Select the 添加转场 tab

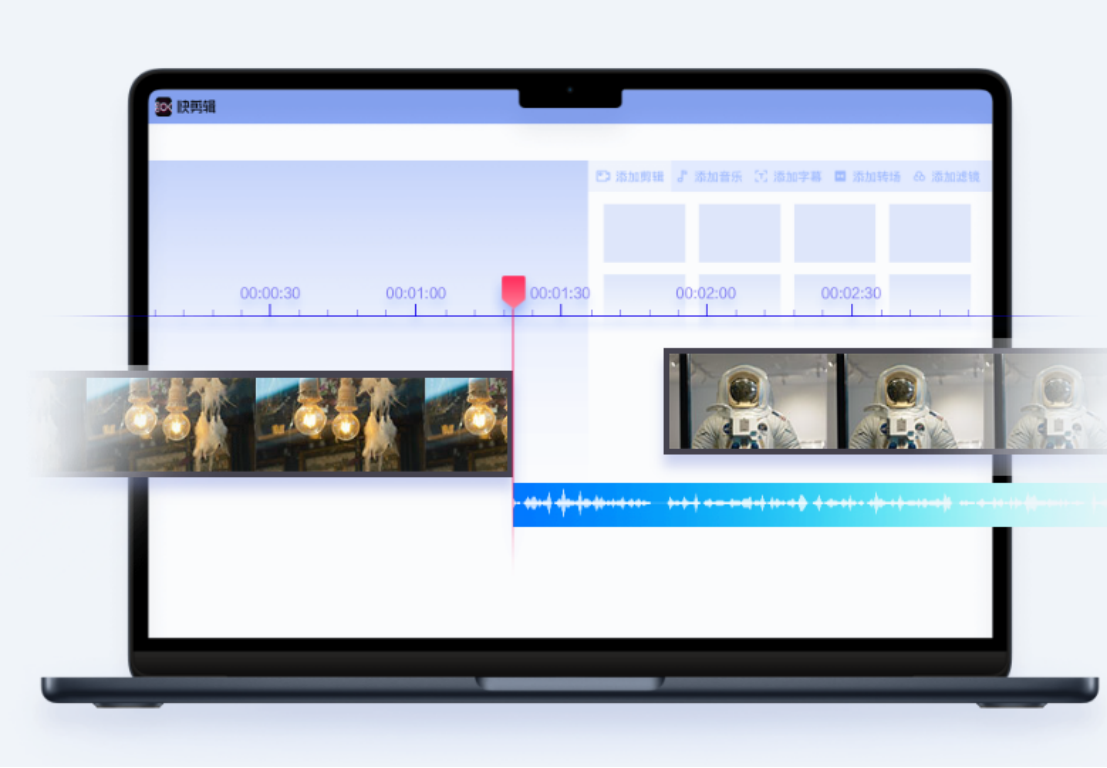(x=868, y=176)
